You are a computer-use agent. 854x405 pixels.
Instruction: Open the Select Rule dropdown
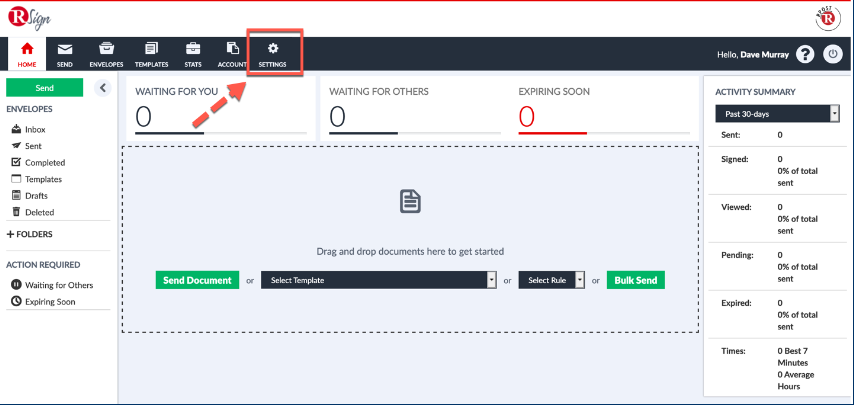coord(552,280)
